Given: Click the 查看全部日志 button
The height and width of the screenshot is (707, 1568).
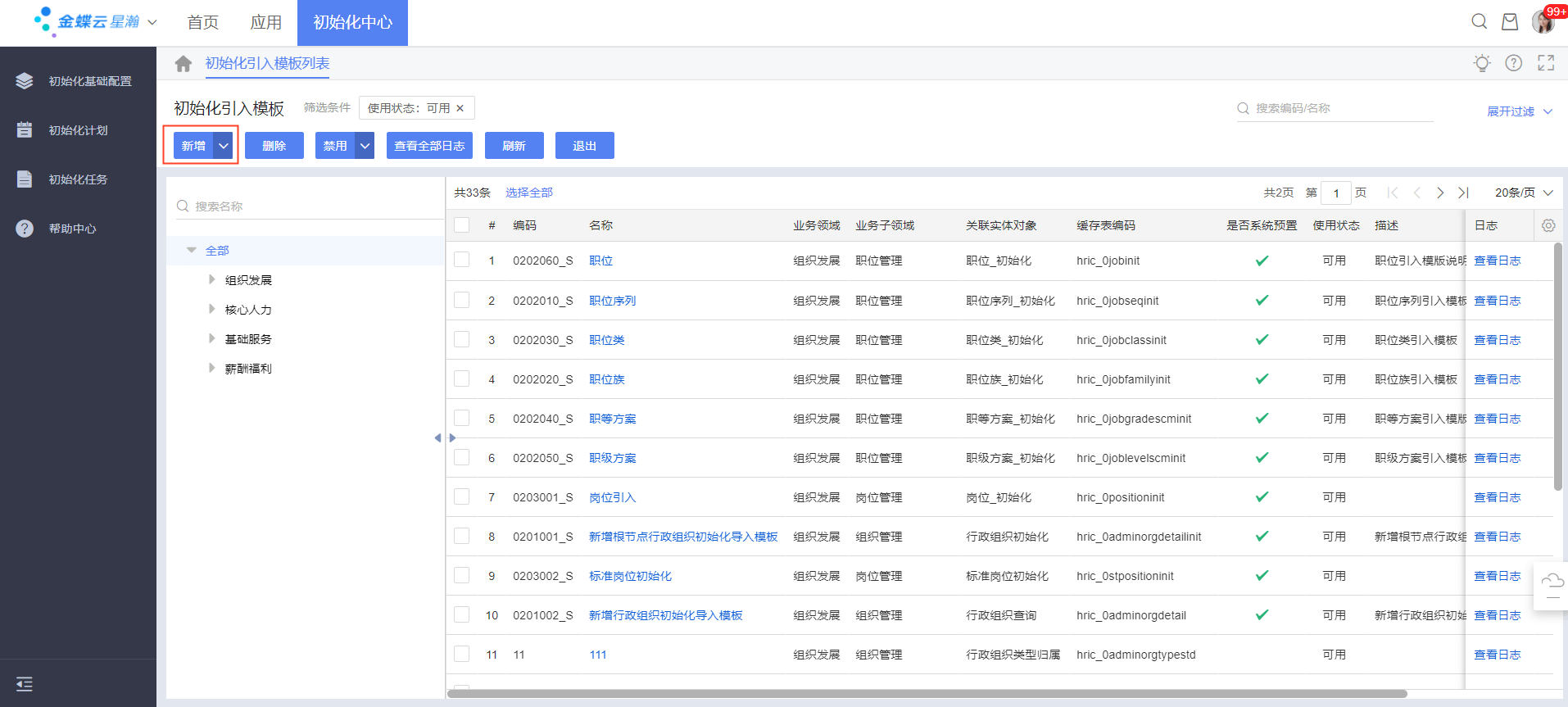Looking at the screenshot, I should tap(429, 146).
